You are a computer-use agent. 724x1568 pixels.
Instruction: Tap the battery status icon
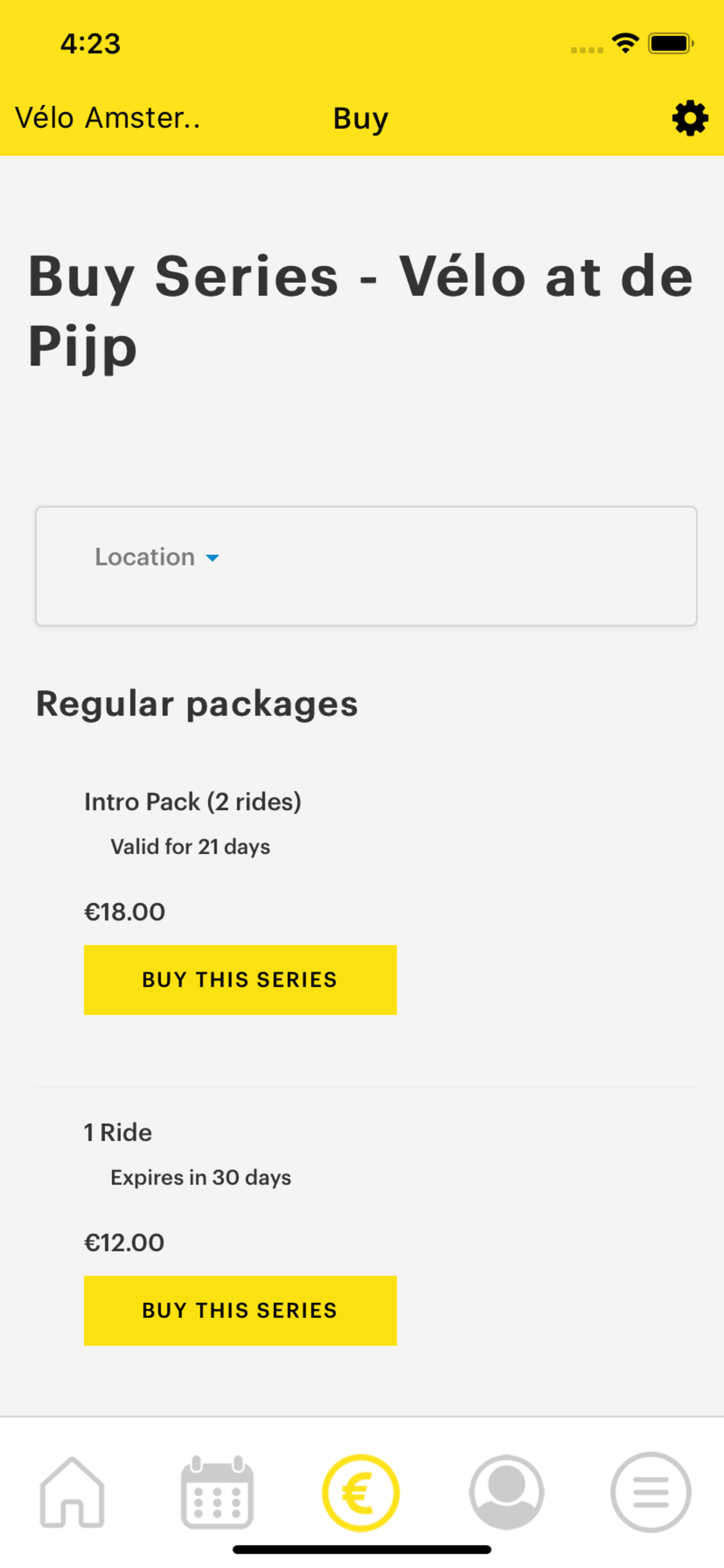(x=670, y=44)
